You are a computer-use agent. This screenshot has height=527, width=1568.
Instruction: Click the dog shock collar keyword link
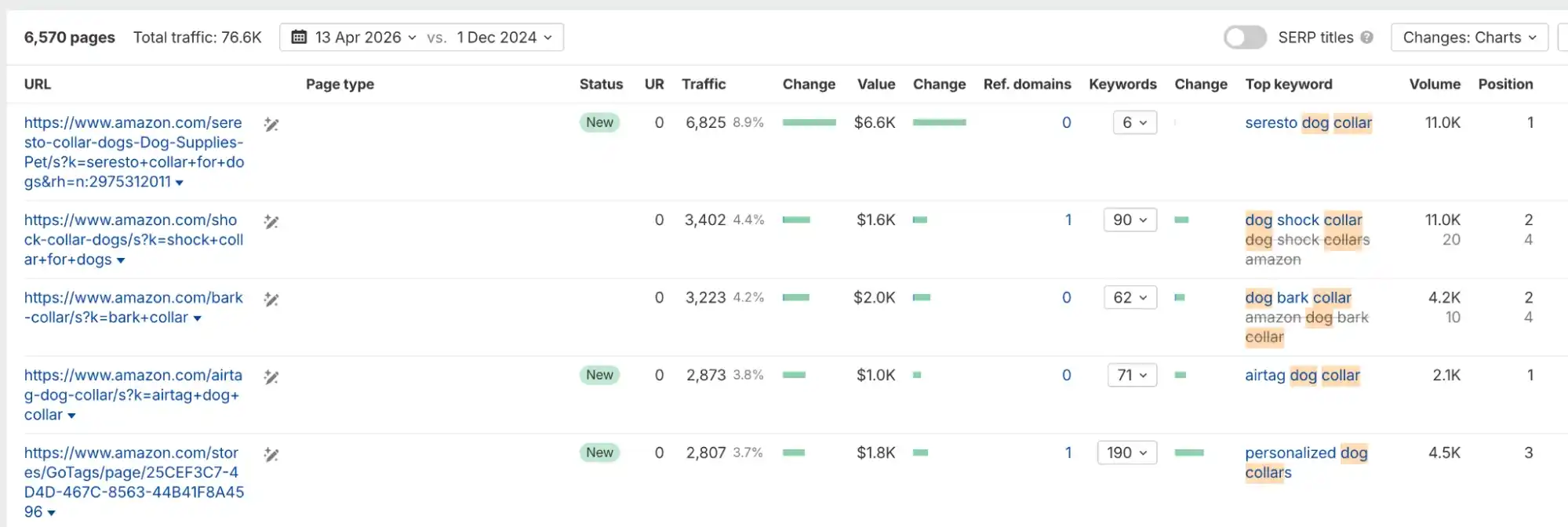1304,220
